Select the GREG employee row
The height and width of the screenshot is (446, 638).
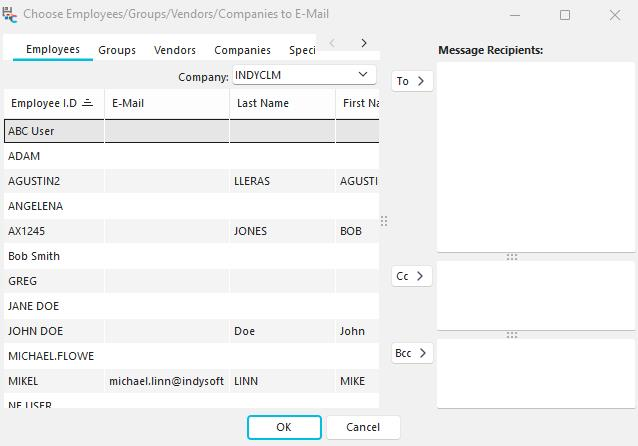[191, 281]
